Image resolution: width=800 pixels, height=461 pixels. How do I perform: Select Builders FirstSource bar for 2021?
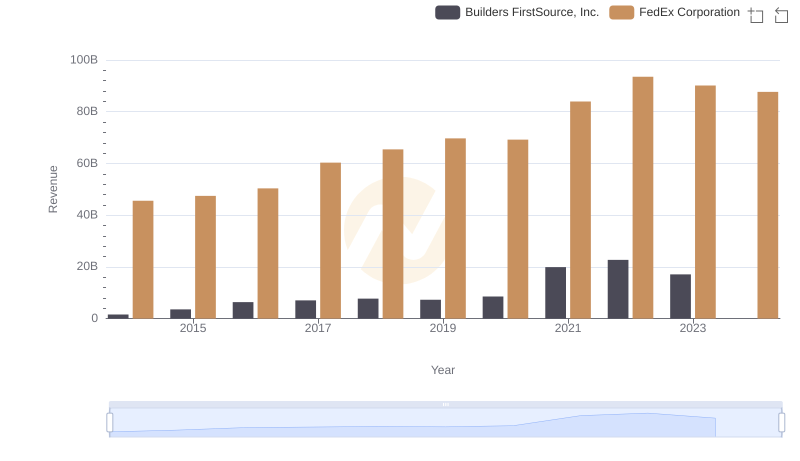coord(556,293)
